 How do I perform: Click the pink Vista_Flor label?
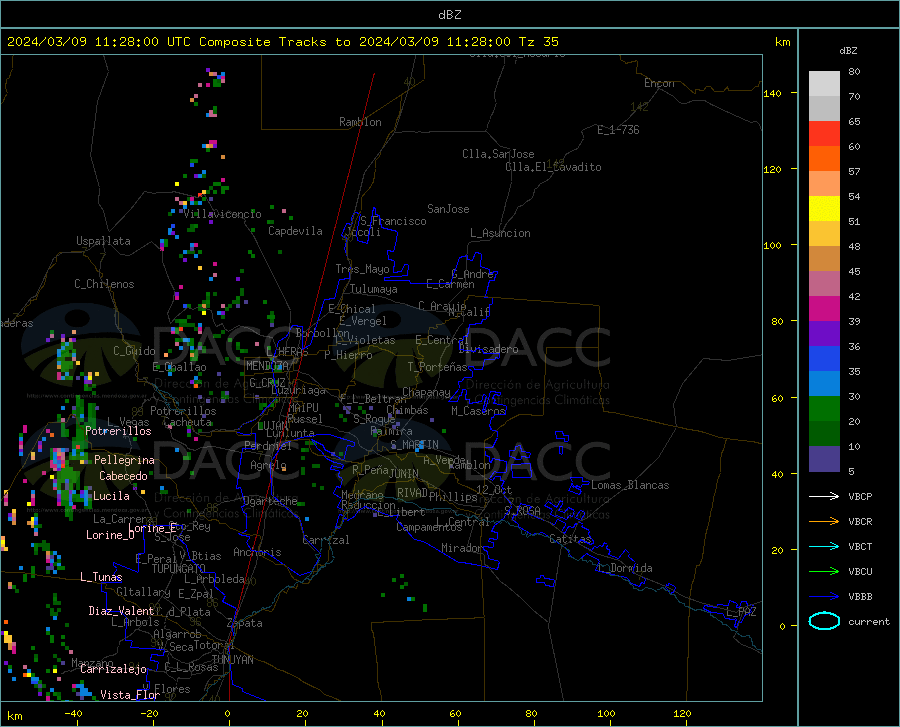point(130,695)
